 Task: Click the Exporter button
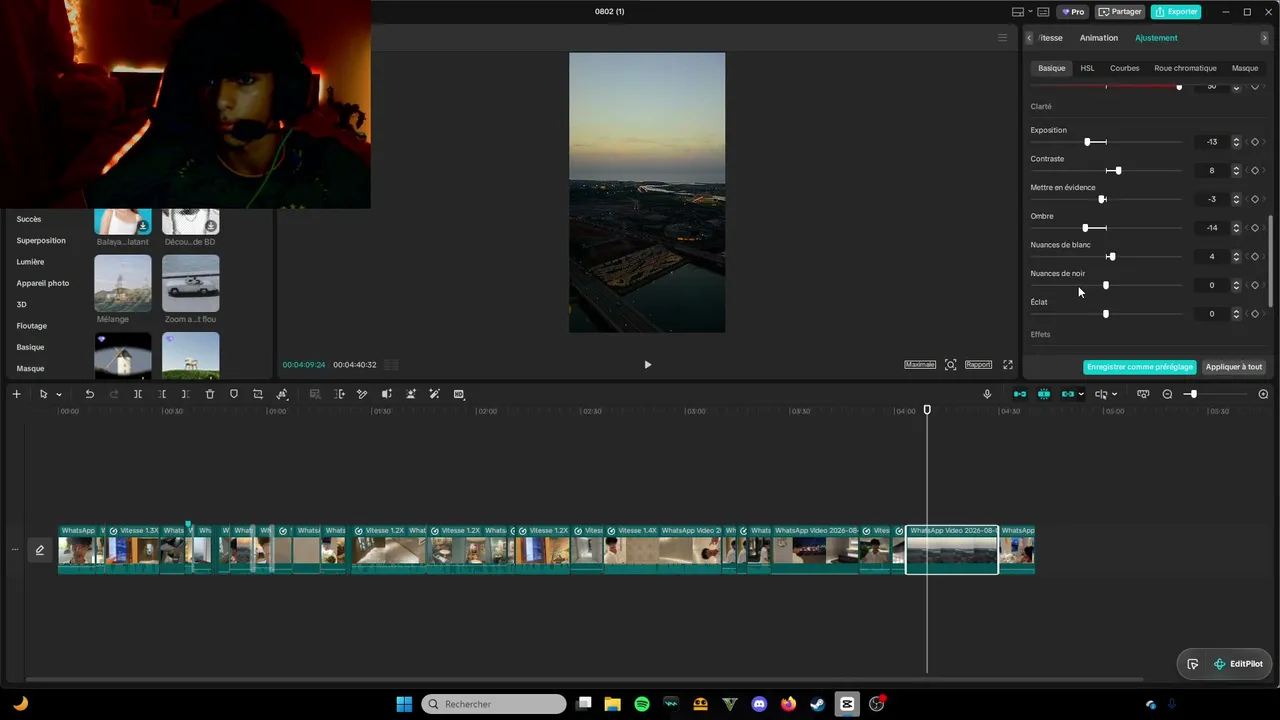pyautogui.click(x=1176, y=12)
